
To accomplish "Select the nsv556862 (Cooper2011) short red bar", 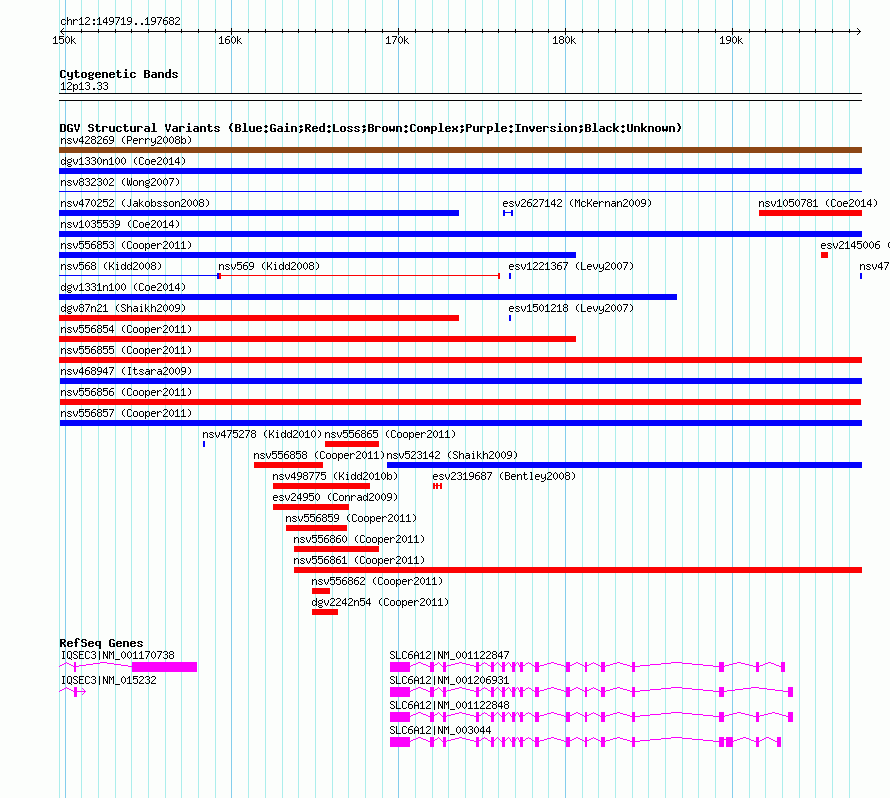I will [321, 591].
